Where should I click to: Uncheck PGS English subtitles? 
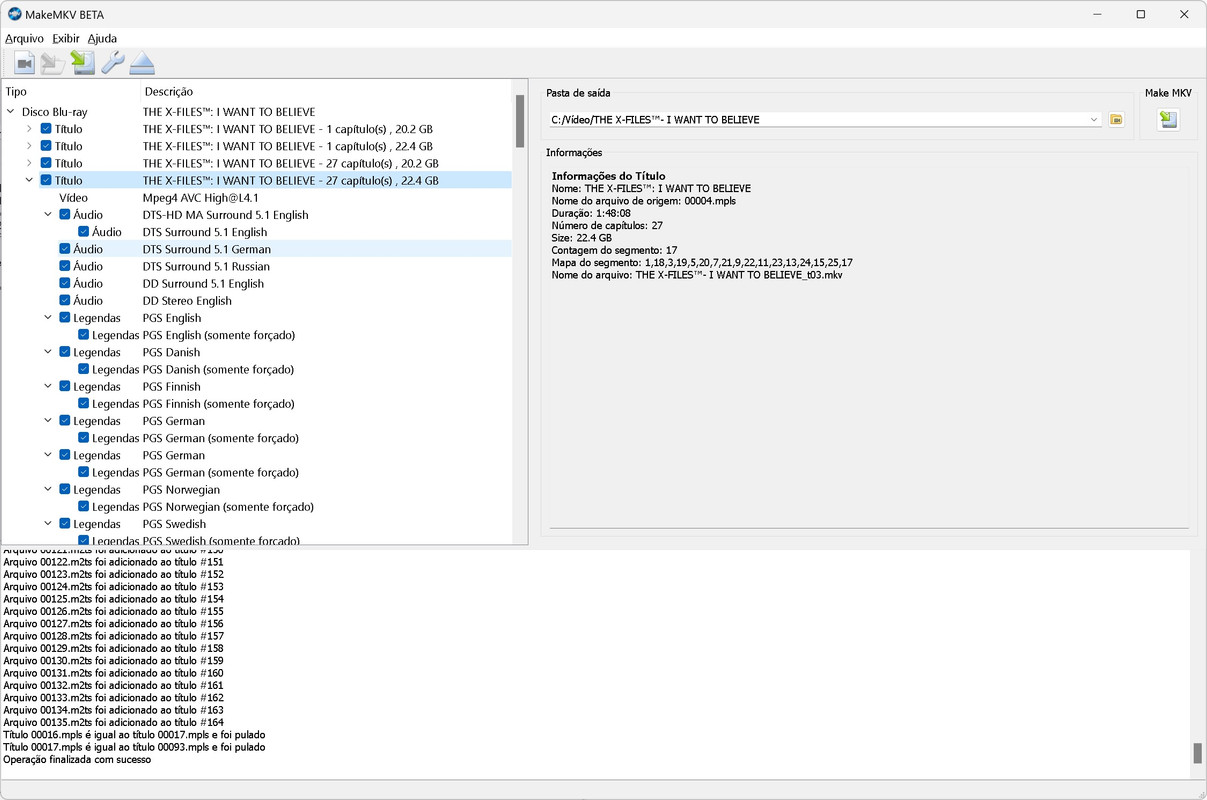[64, 318]
